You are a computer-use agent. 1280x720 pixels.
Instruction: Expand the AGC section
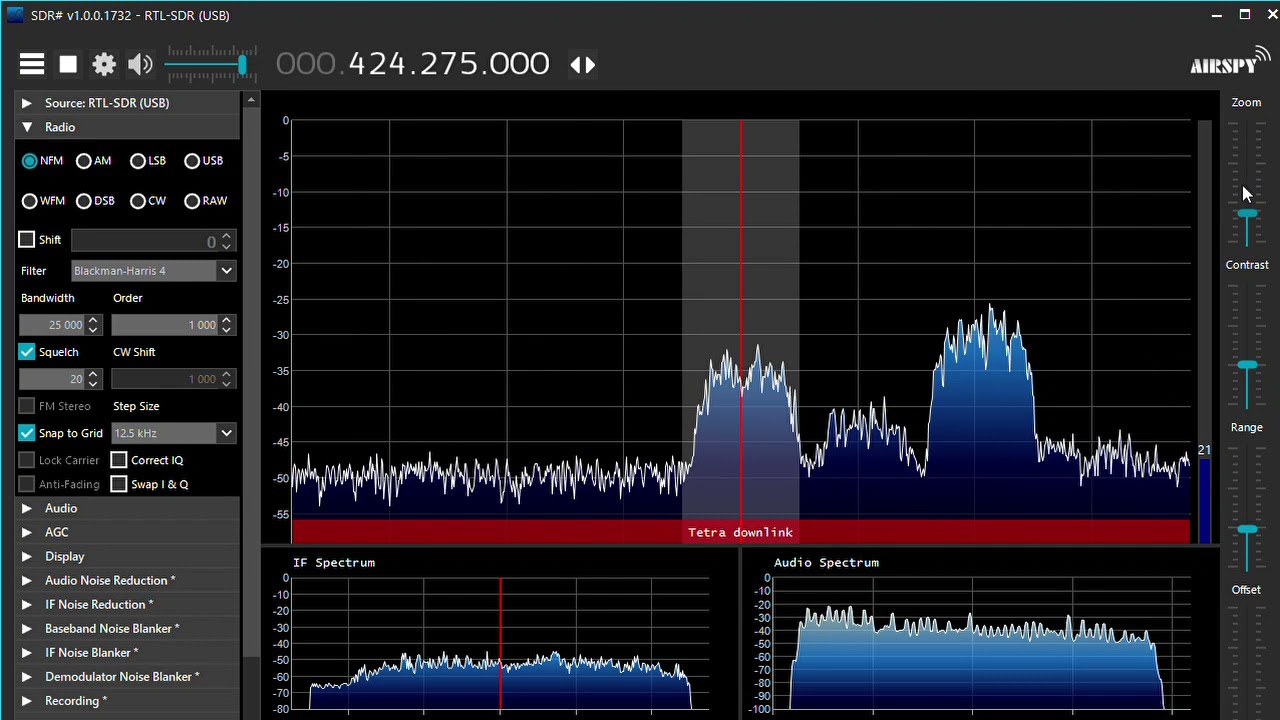(128, 532)
